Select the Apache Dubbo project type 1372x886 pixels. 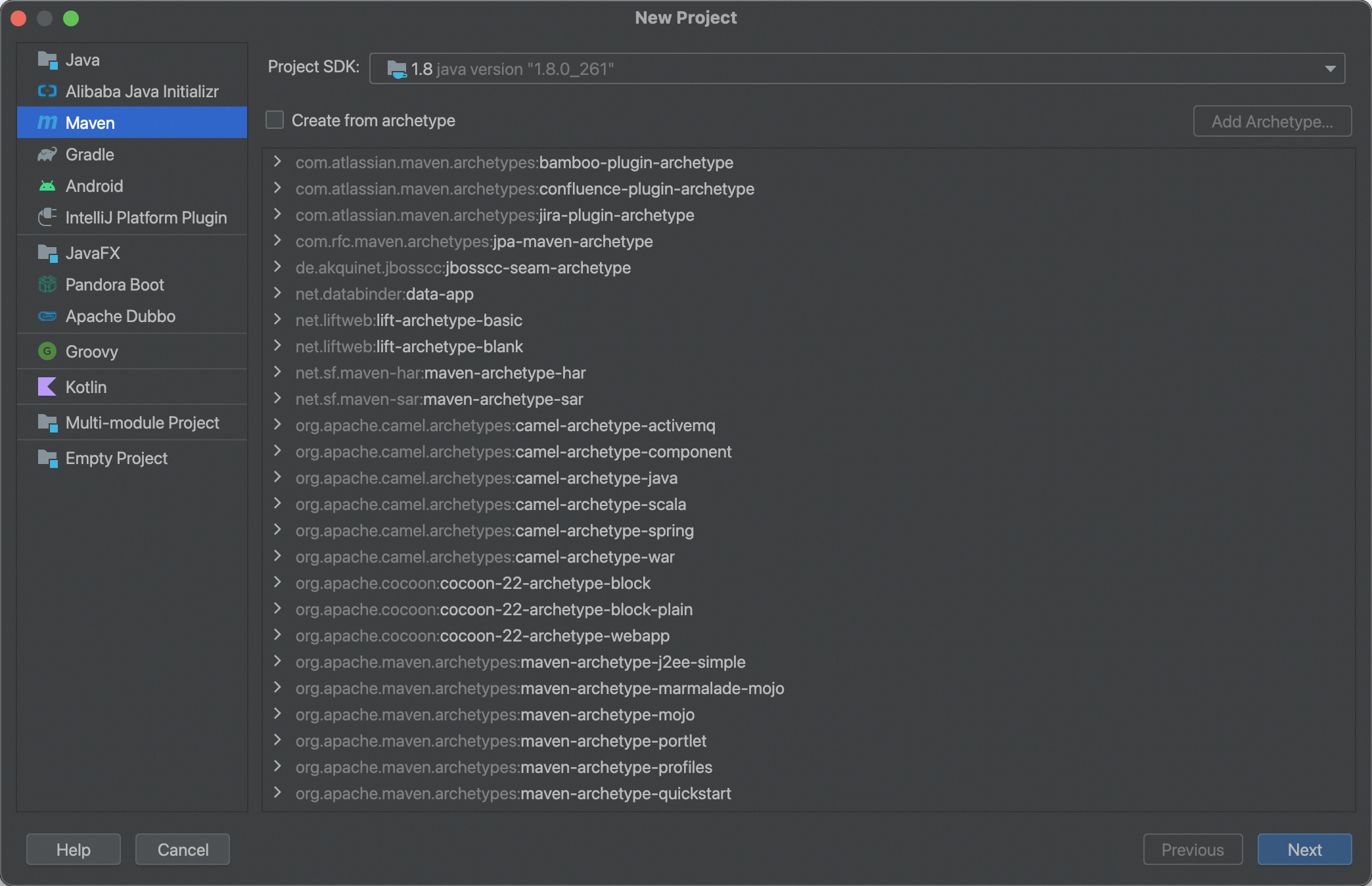pos(120,316)
